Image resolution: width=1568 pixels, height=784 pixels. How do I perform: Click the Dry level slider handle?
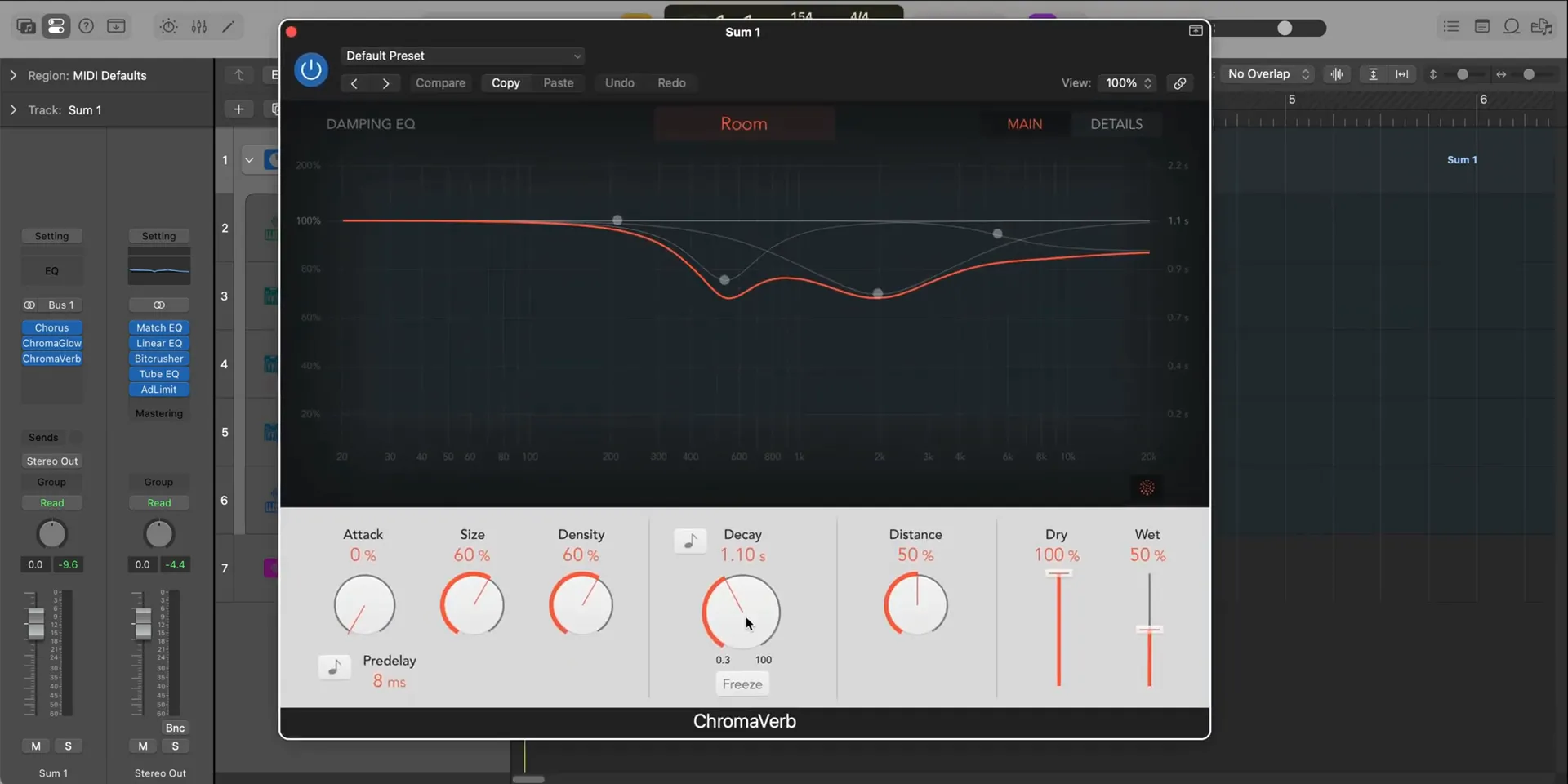pos(1058,574)
